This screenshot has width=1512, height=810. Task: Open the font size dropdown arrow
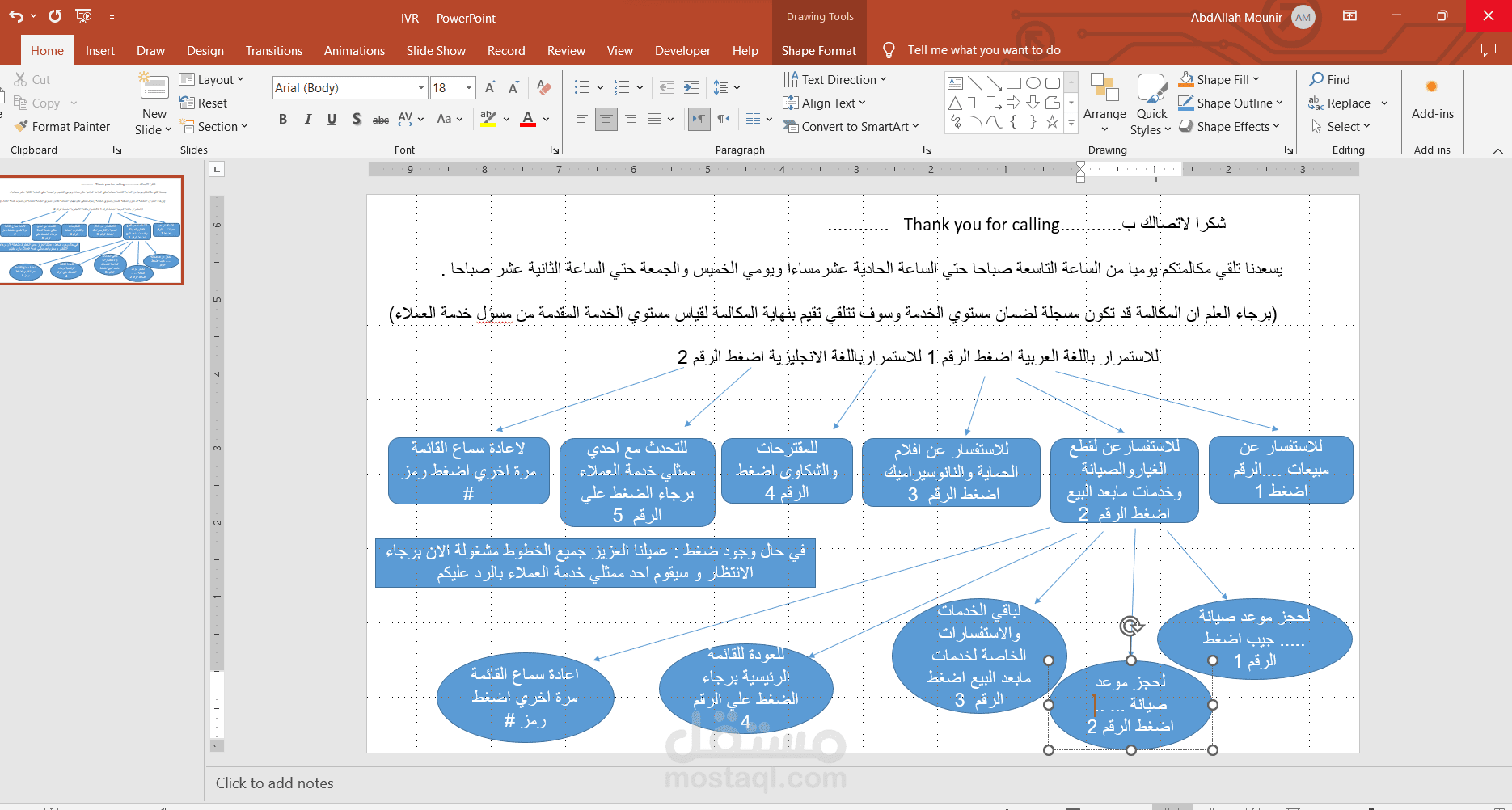coord(469,87)
